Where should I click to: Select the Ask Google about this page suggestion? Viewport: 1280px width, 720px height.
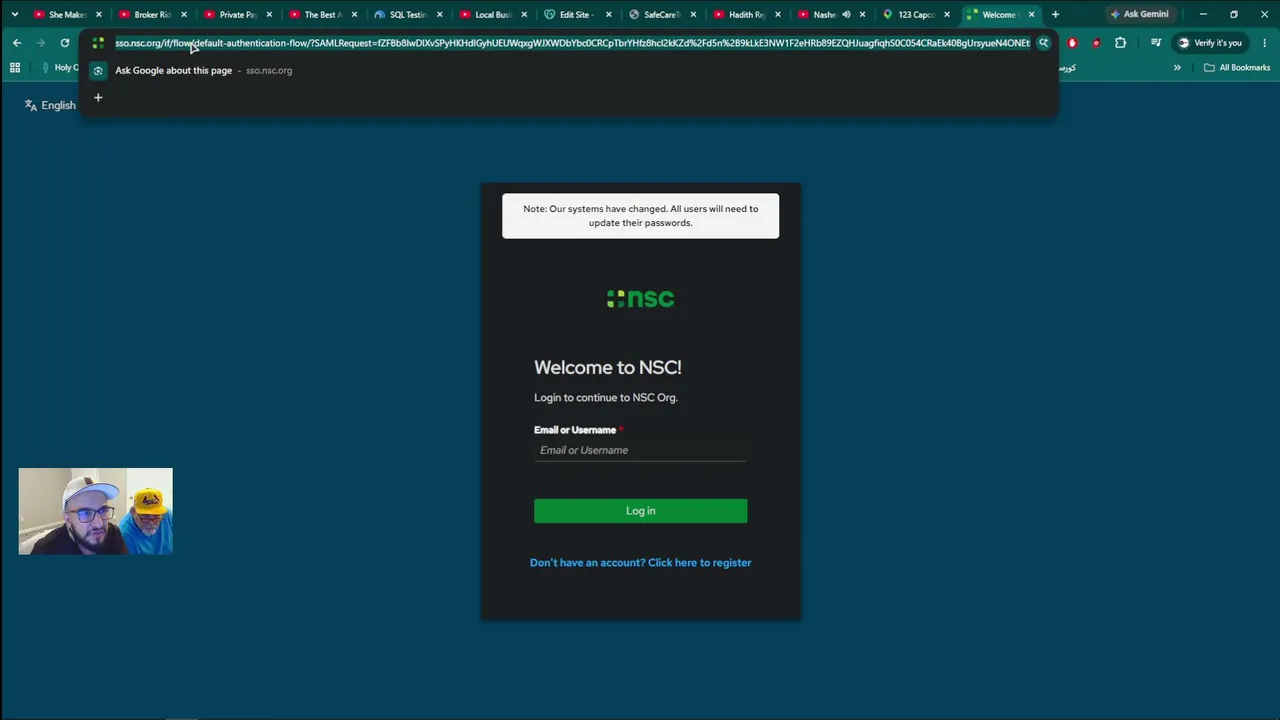[x=568, y=71]
